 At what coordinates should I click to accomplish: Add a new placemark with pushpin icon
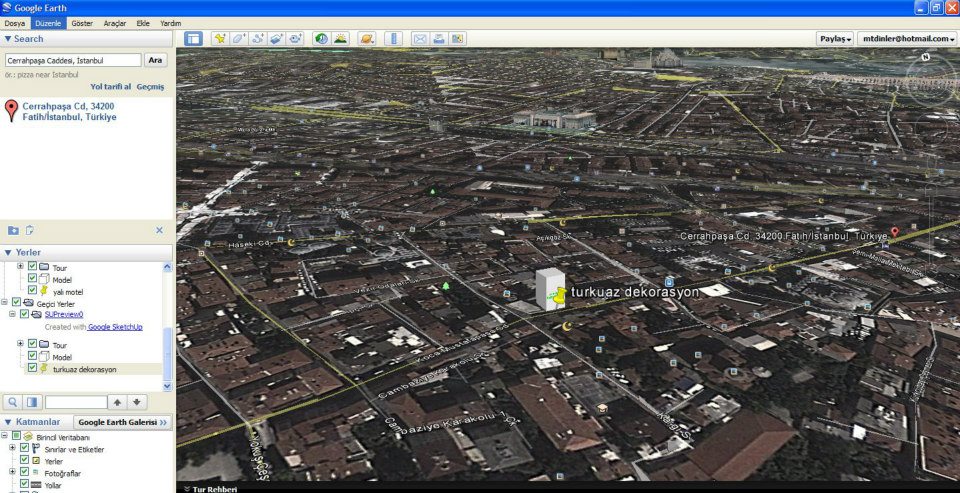[x=220, y=39]
